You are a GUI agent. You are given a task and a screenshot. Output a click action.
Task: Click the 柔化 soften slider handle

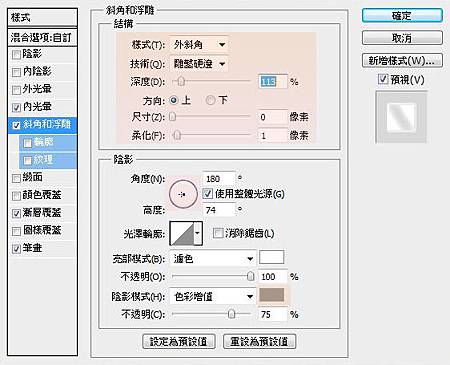177,135
